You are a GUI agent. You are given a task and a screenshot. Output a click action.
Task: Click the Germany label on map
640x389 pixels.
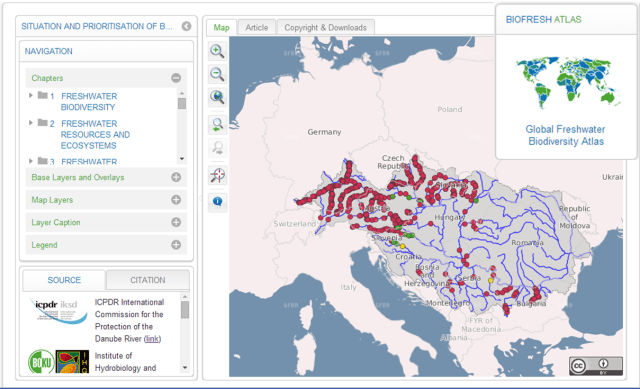pyautogui.click(x=324, y=132)
